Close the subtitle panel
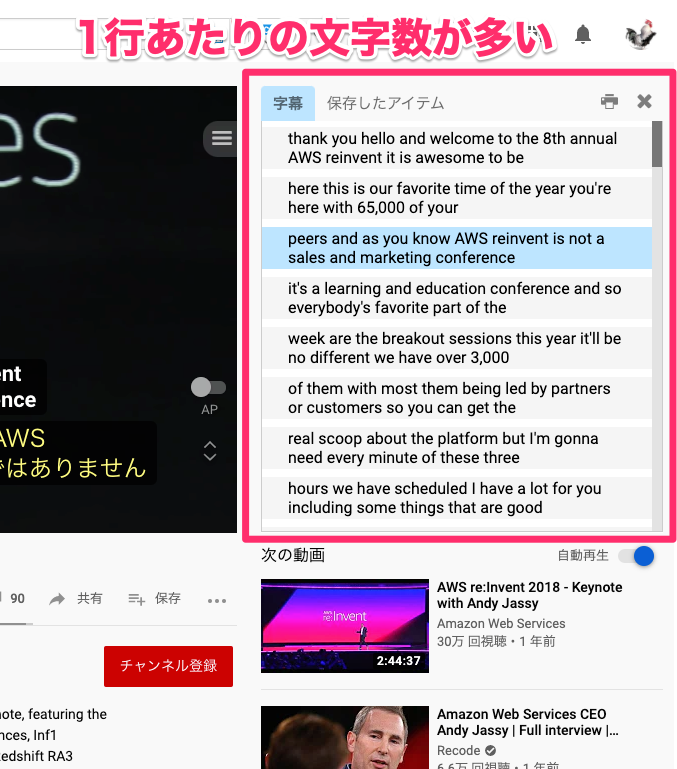The width and height of the screenshot is (677, 769). 644,102
